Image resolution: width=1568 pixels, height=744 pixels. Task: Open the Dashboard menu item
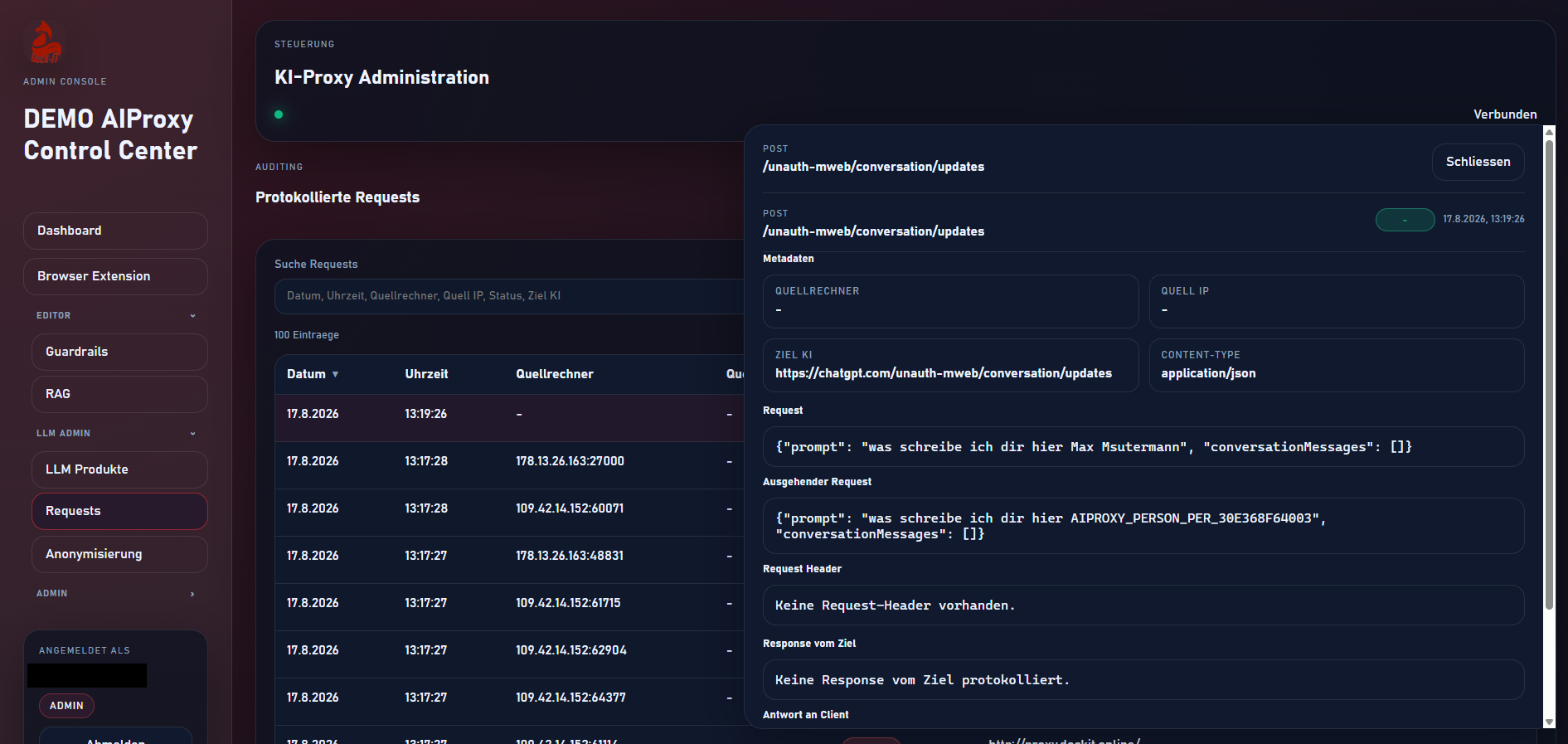pyautogui.click(x=115, y=231)
